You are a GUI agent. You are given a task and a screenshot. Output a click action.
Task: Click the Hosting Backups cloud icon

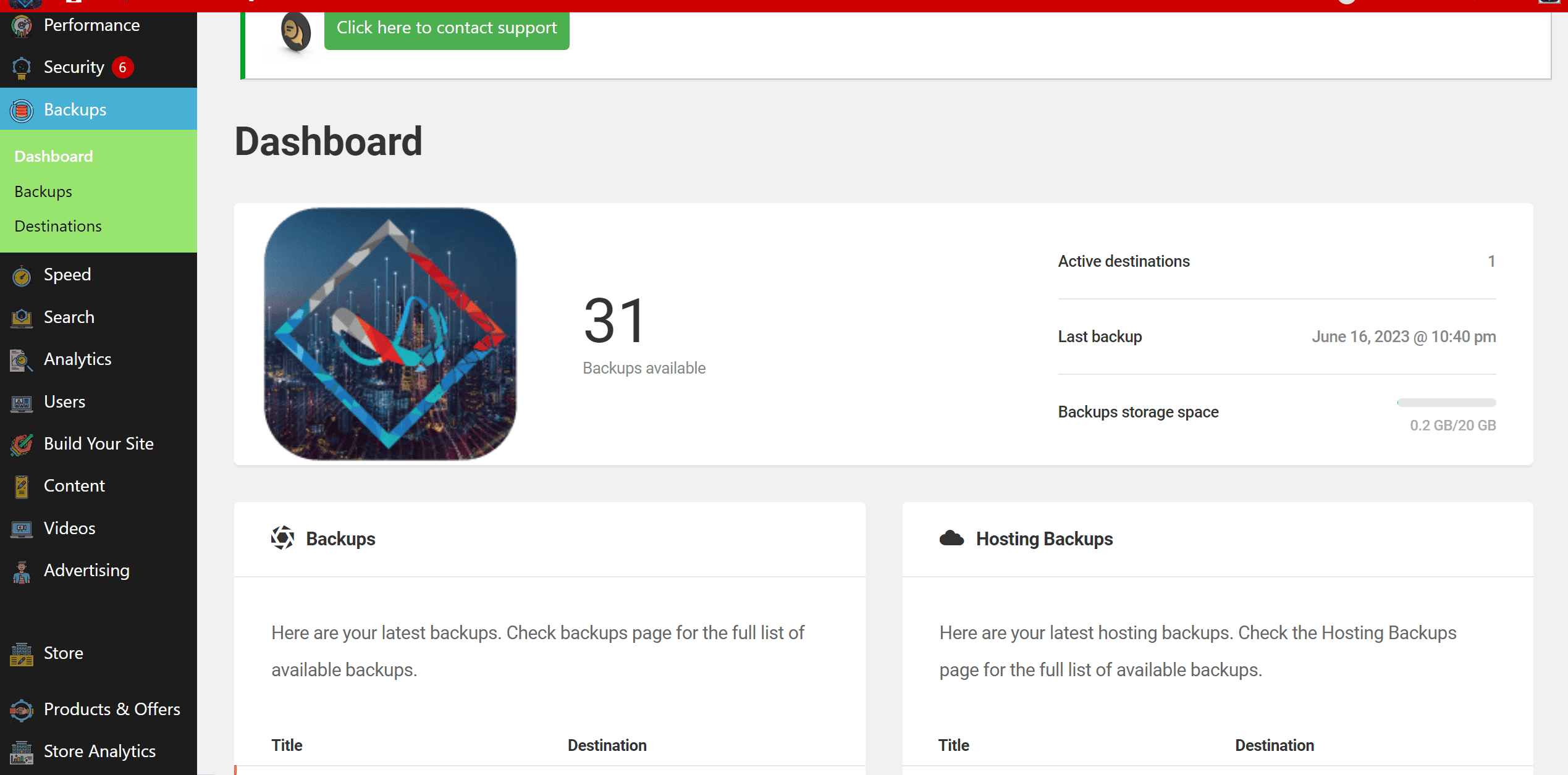point(951,538)
